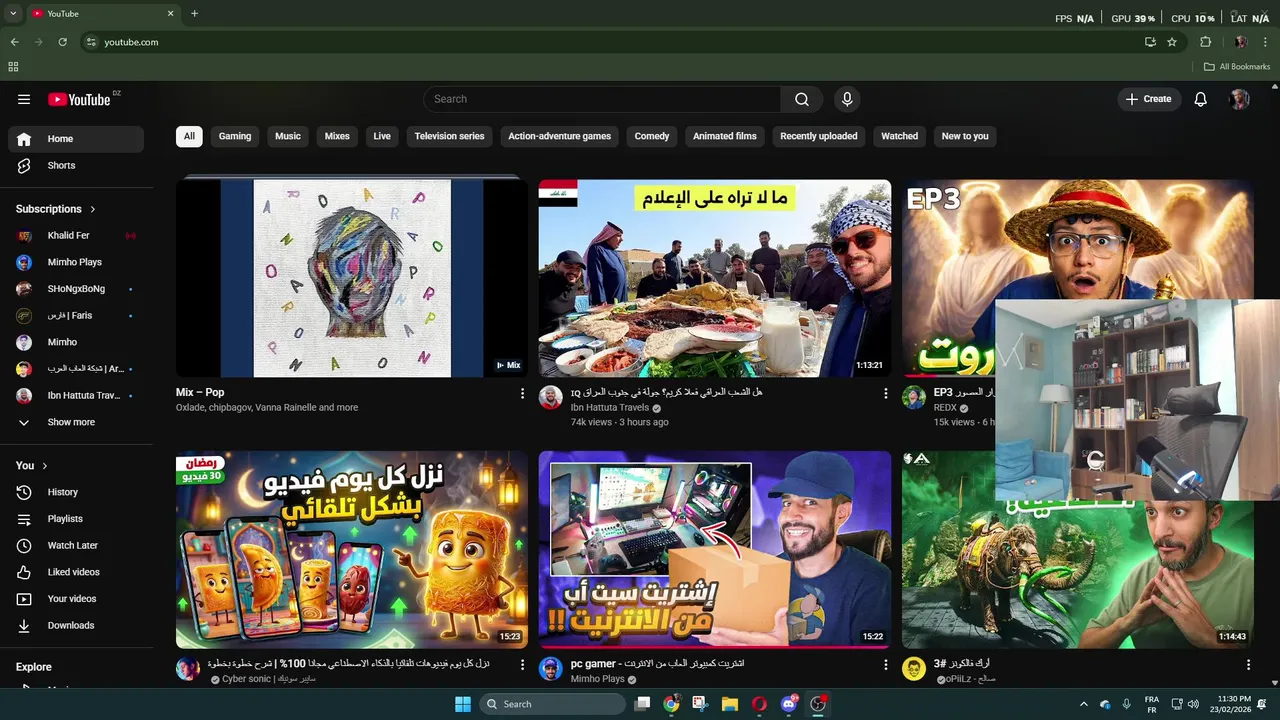Image resolution: width=1280 pixels, height=720 pixels.
Task: Open Playlists in the sidebar
Action: pos(76,519)
